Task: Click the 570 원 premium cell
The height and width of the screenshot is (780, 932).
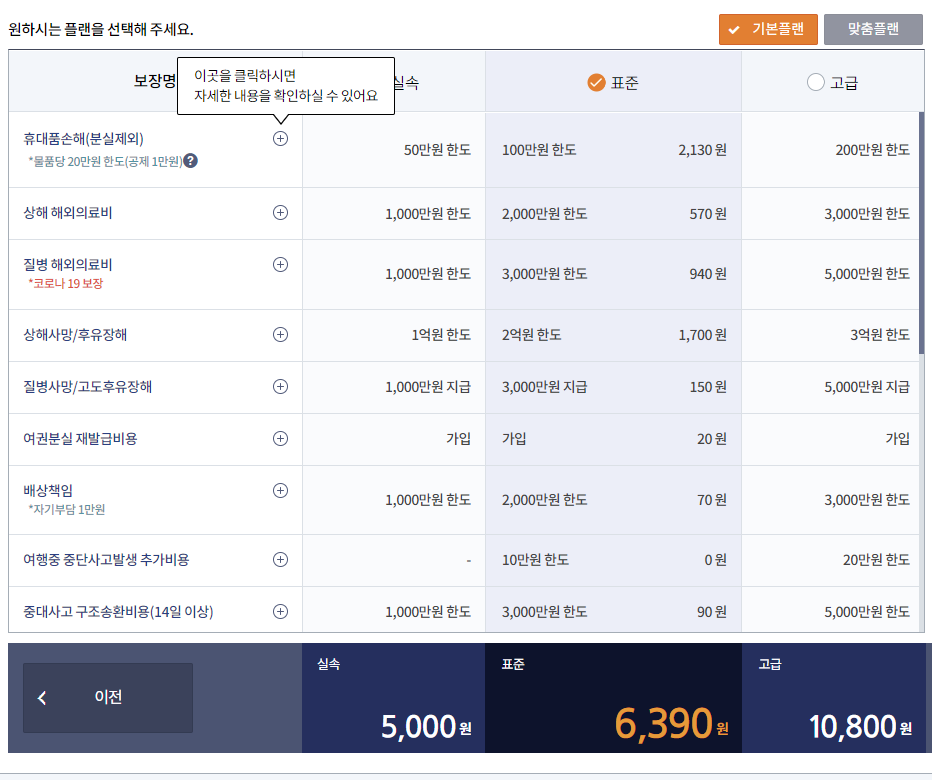Action: [708, 214]
